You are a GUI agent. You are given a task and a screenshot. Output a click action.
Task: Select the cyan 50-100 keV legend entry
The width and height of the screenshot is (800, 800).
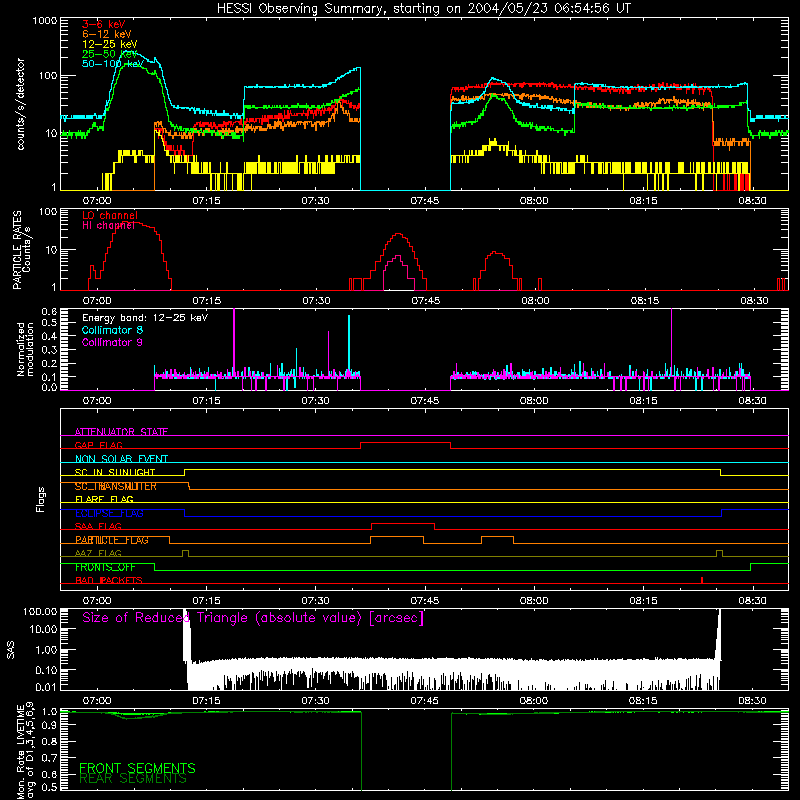coord(113,64)
